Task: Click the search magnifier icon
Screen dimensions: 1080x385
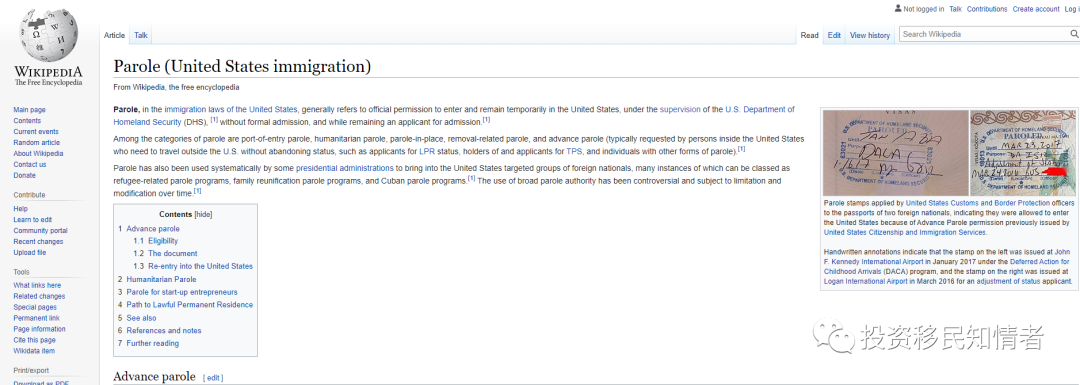Action: [x=1074, y=34]
